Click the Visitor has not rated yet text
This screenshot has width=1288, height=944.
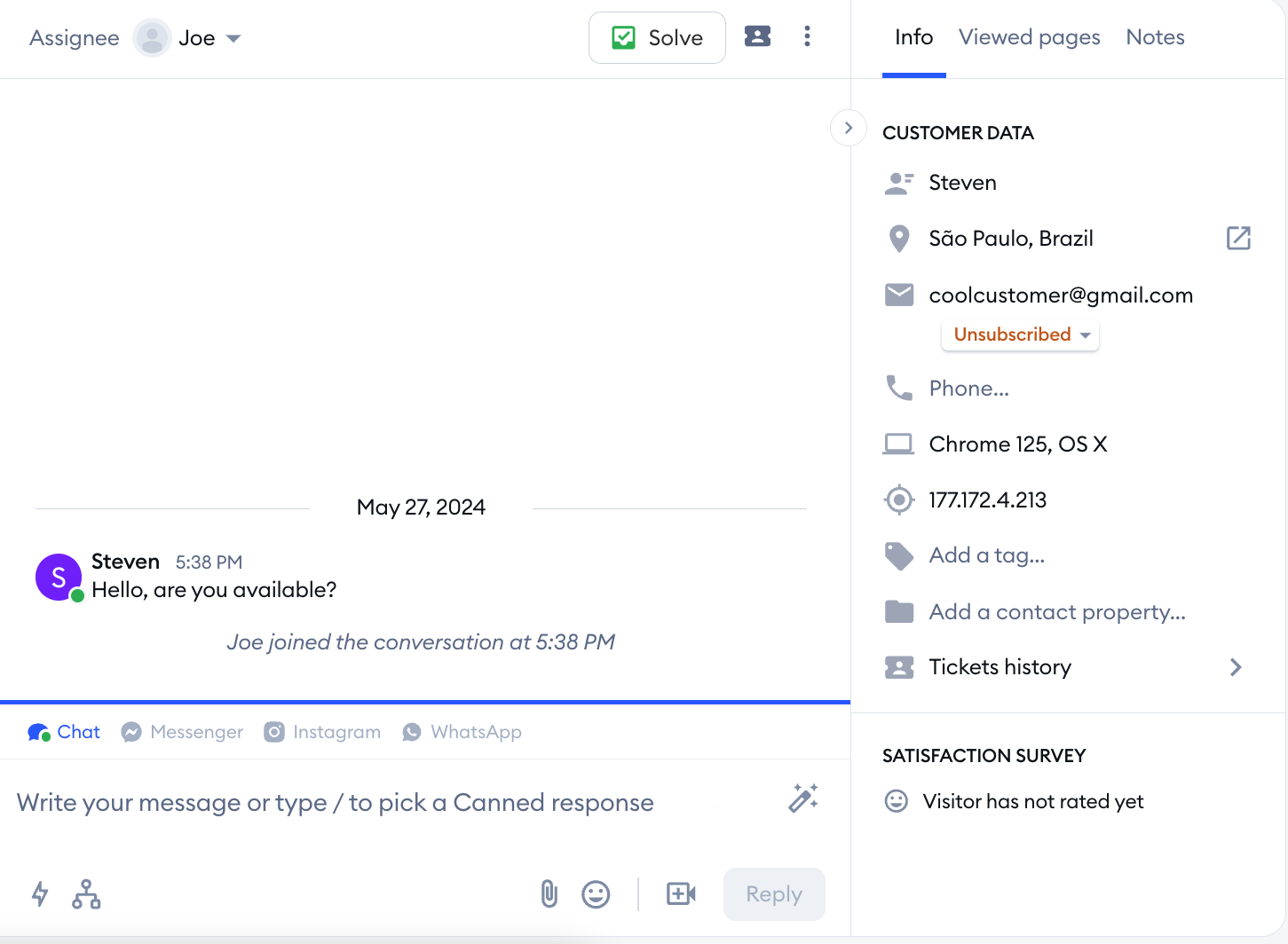click(1033, 802)
